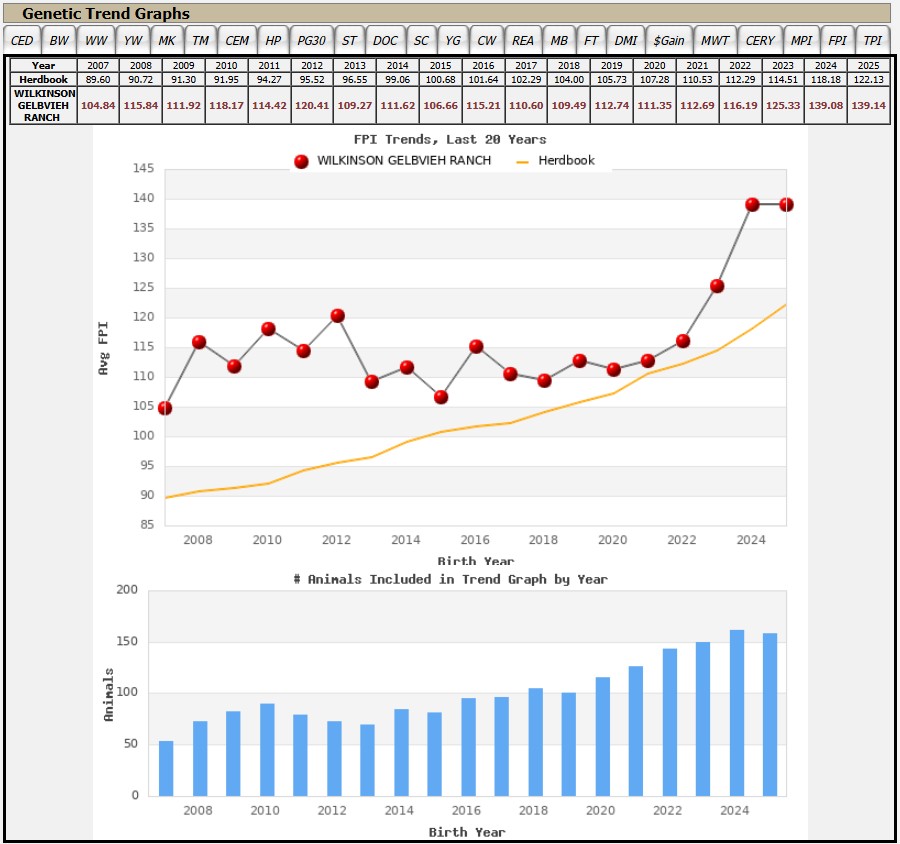Image resolution: width=900 pixels, height=844 pixels.
Task: Click Herdbook value 89.60 in table
Action: pyautogui.click(x=98, y=79)
